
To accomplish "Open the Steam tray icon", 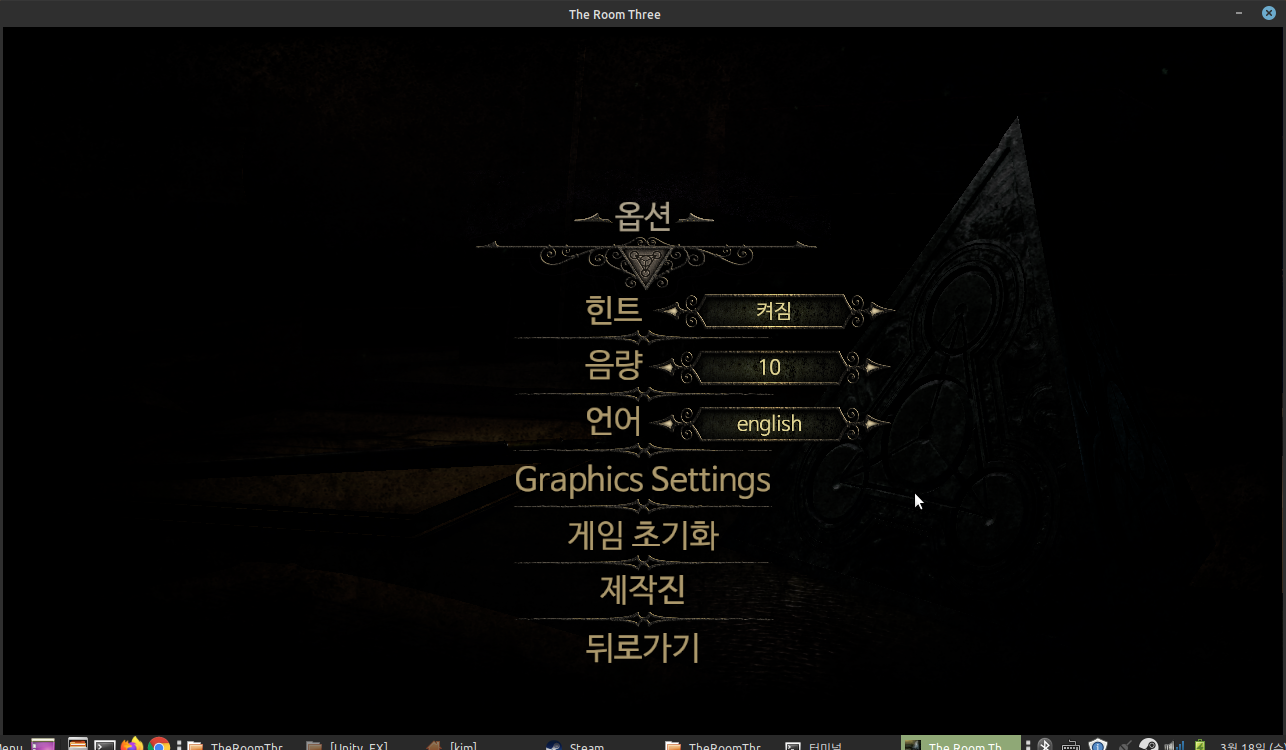I will pyautogui.click(x=1149, y=745).
